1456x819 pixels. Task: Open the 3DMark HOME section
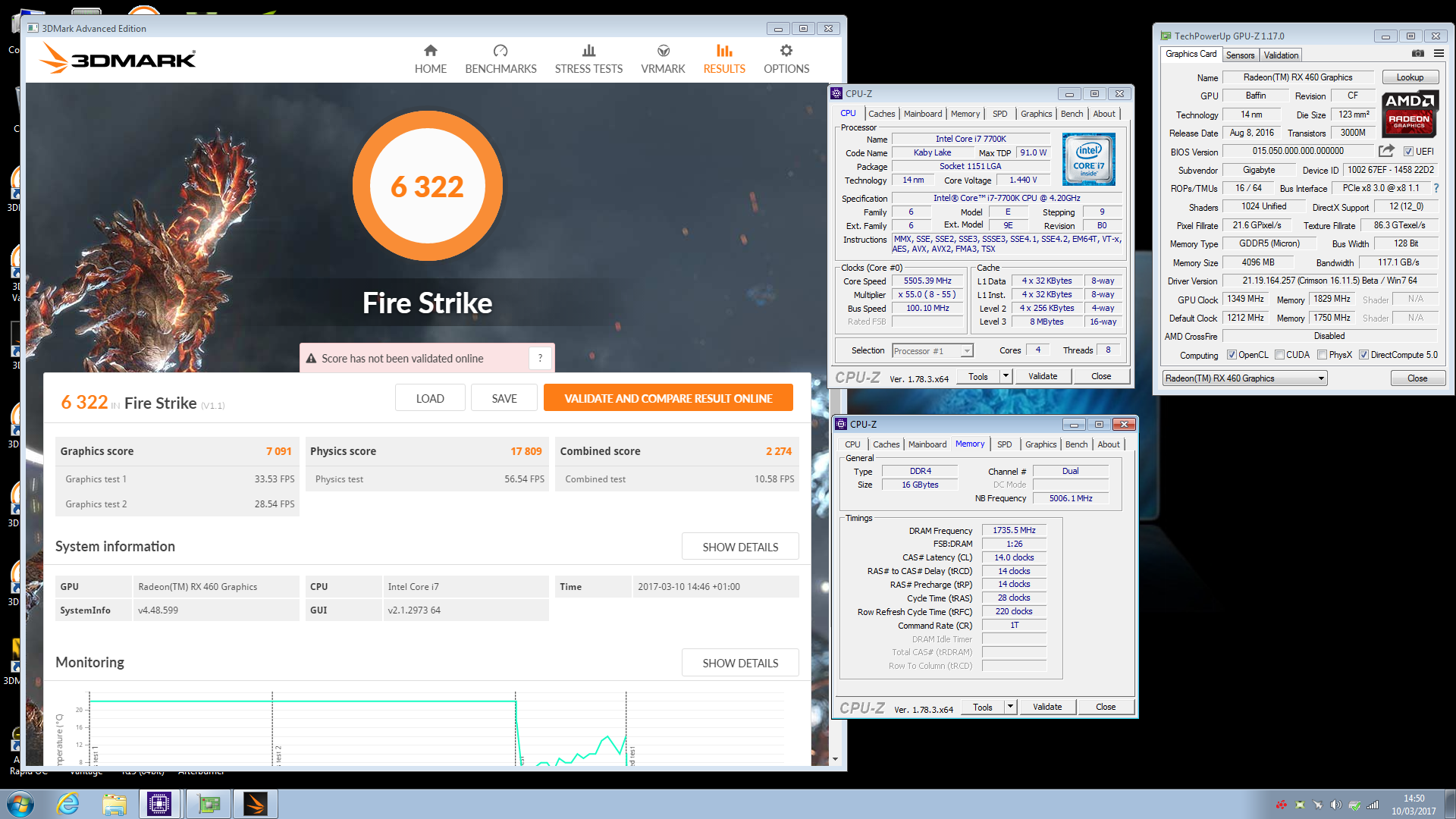click(430, 59)
